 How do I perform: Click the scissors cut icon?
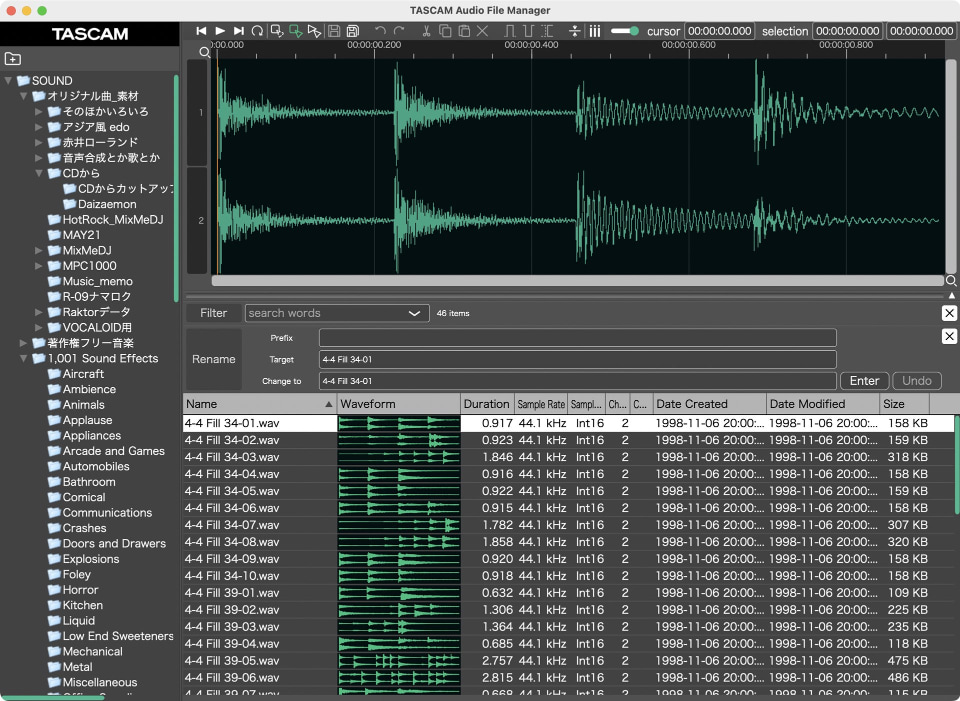pos(427,32)
